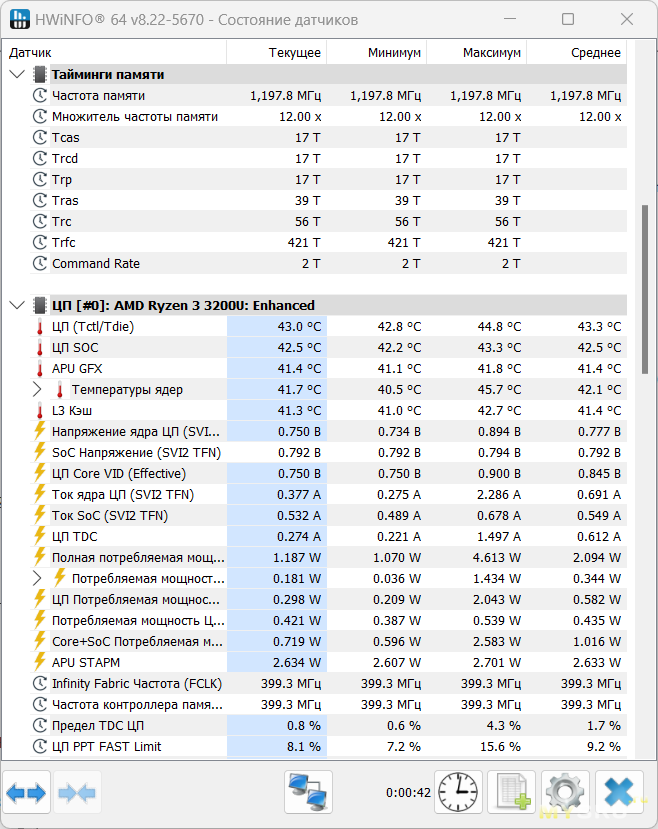This screenshot has width=658, height=829.
Task: Select Core+SoC Потребляемая м... row
Action: pos(328,641)
